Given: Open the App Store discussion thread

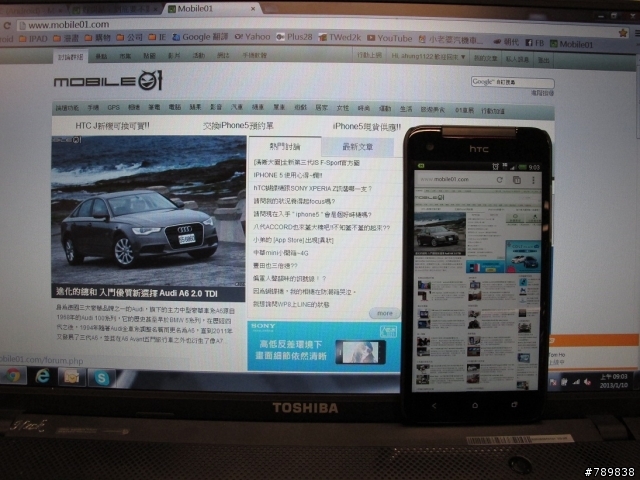Looking at the screenshot, I should 293,240.
